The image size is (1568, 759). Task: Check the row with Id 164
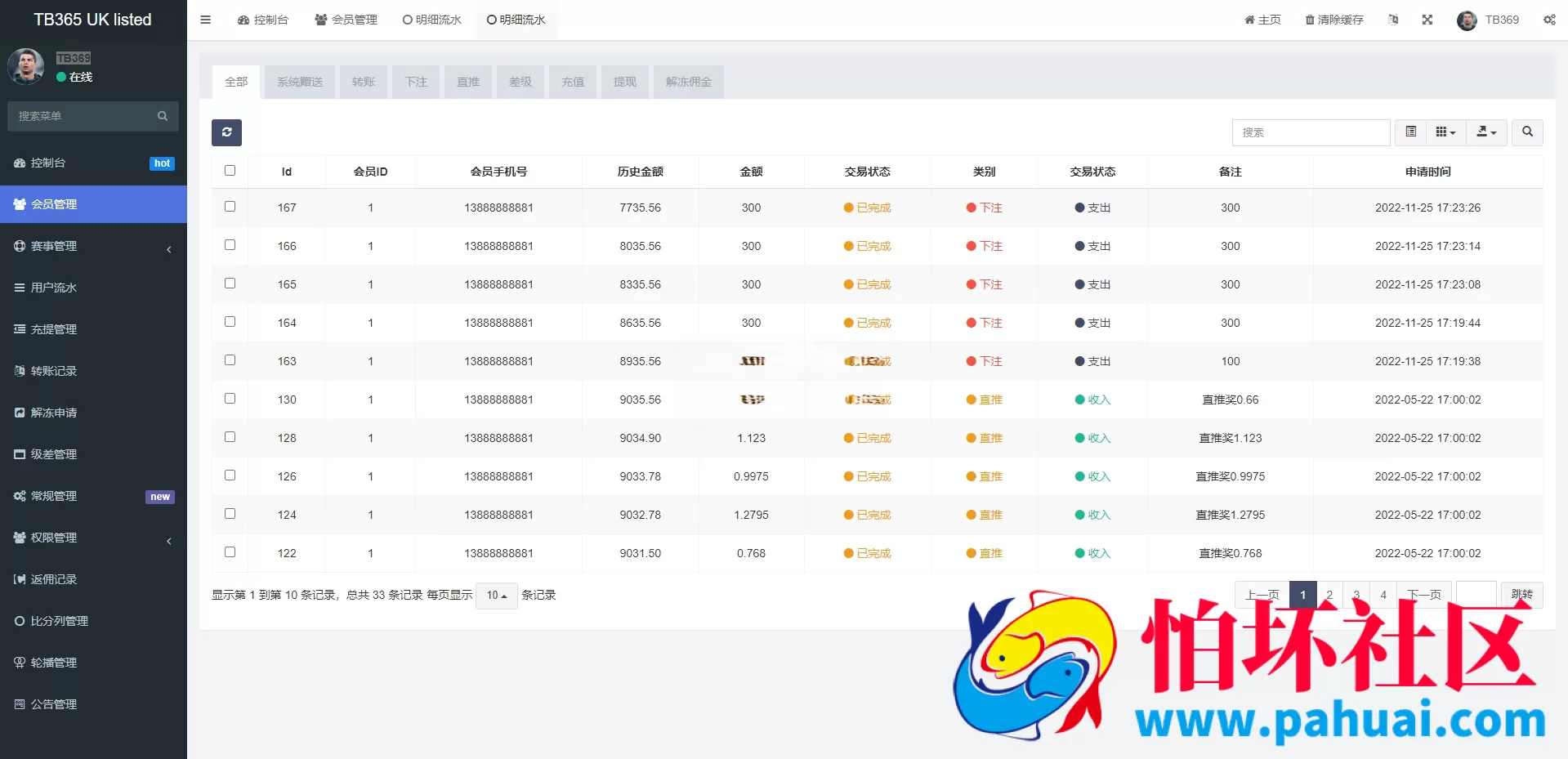pyautogui.click(x=230, y=322)
